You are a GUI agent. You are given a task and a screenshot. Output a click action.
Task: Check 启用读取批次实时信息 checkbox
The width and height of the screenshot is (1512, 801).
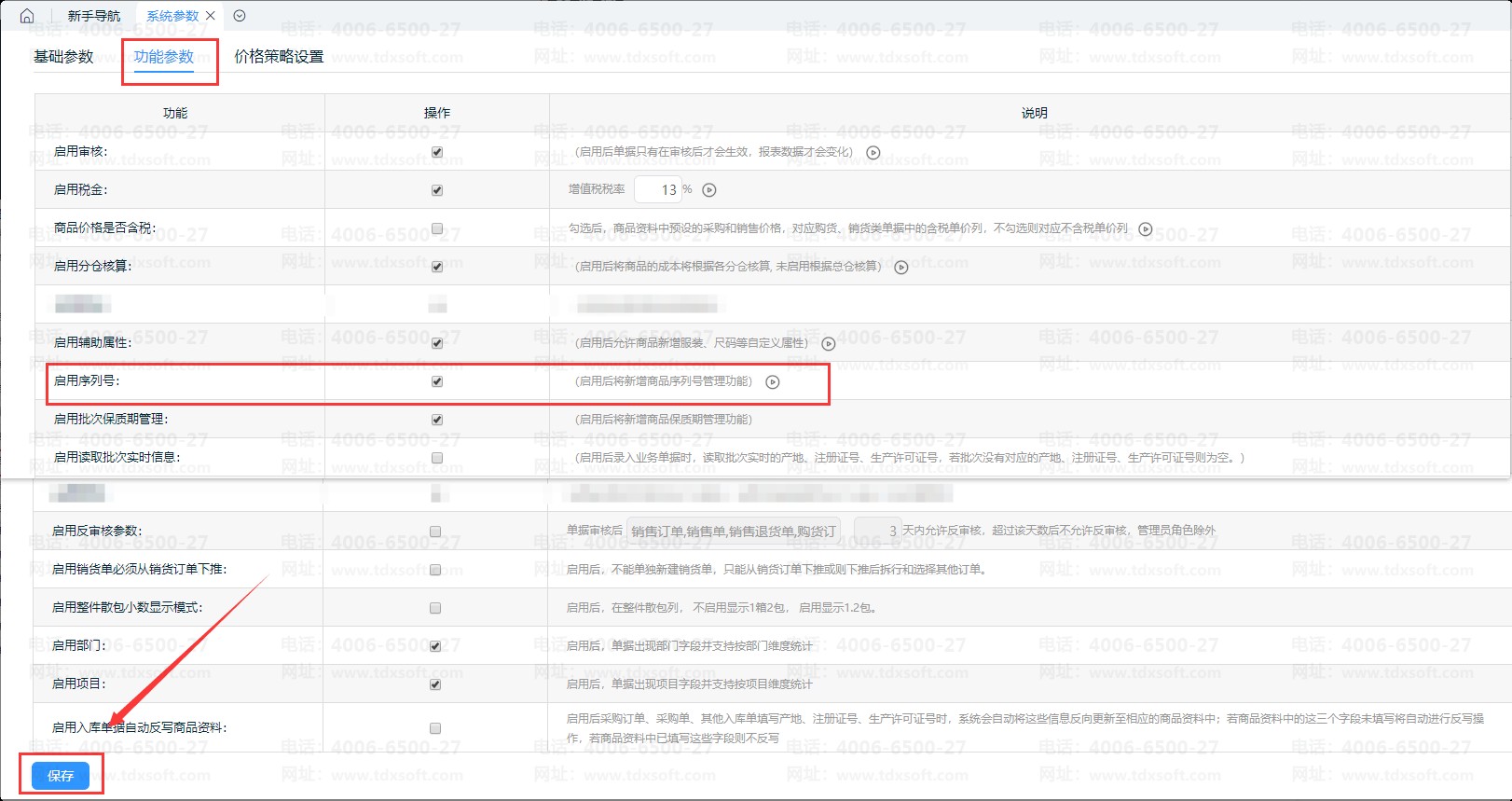437,458
